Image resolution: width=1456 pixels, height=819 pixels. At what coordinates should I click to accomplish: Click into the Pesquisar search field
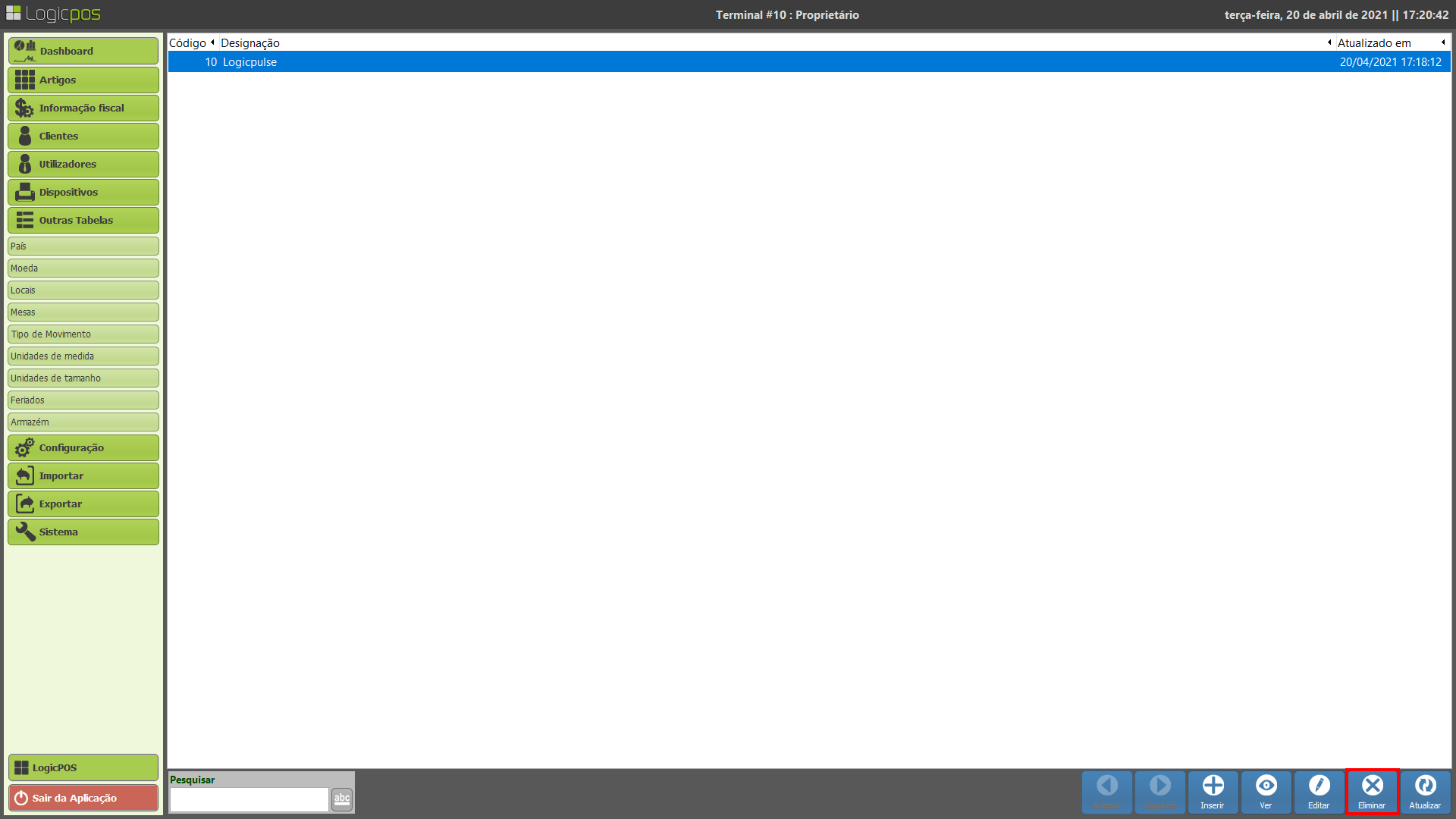click(x=249, y=799)
